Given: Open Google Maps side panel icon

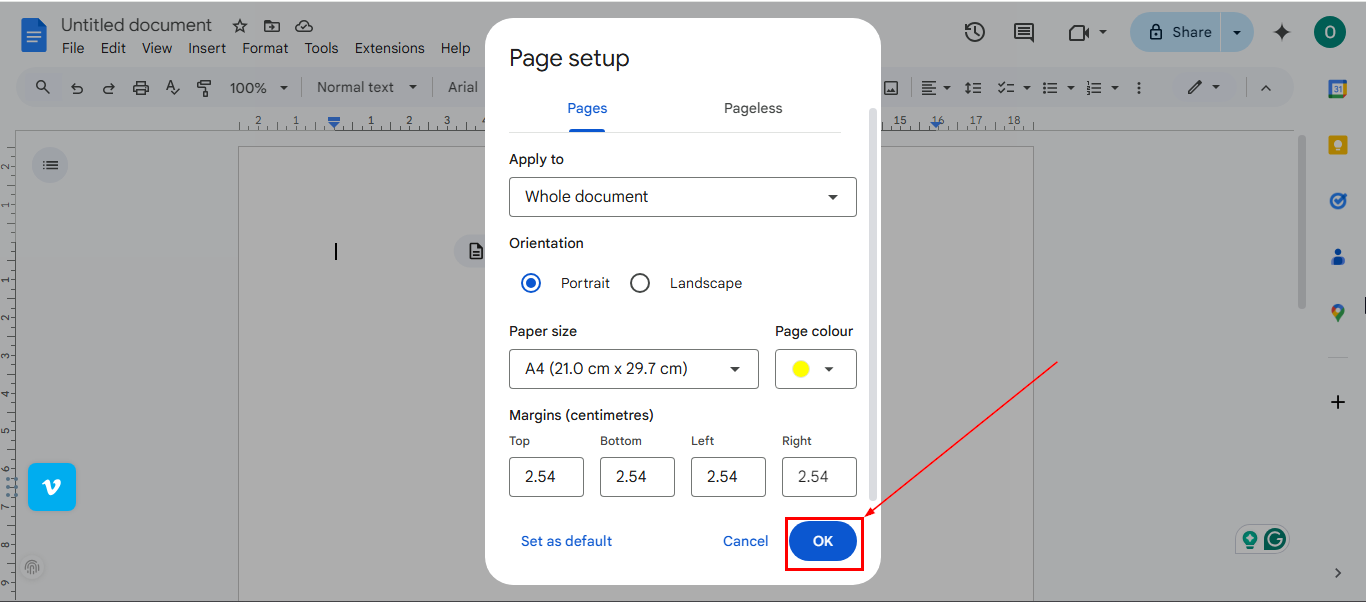Looking at the screenshot, I should coord(1338,313).
